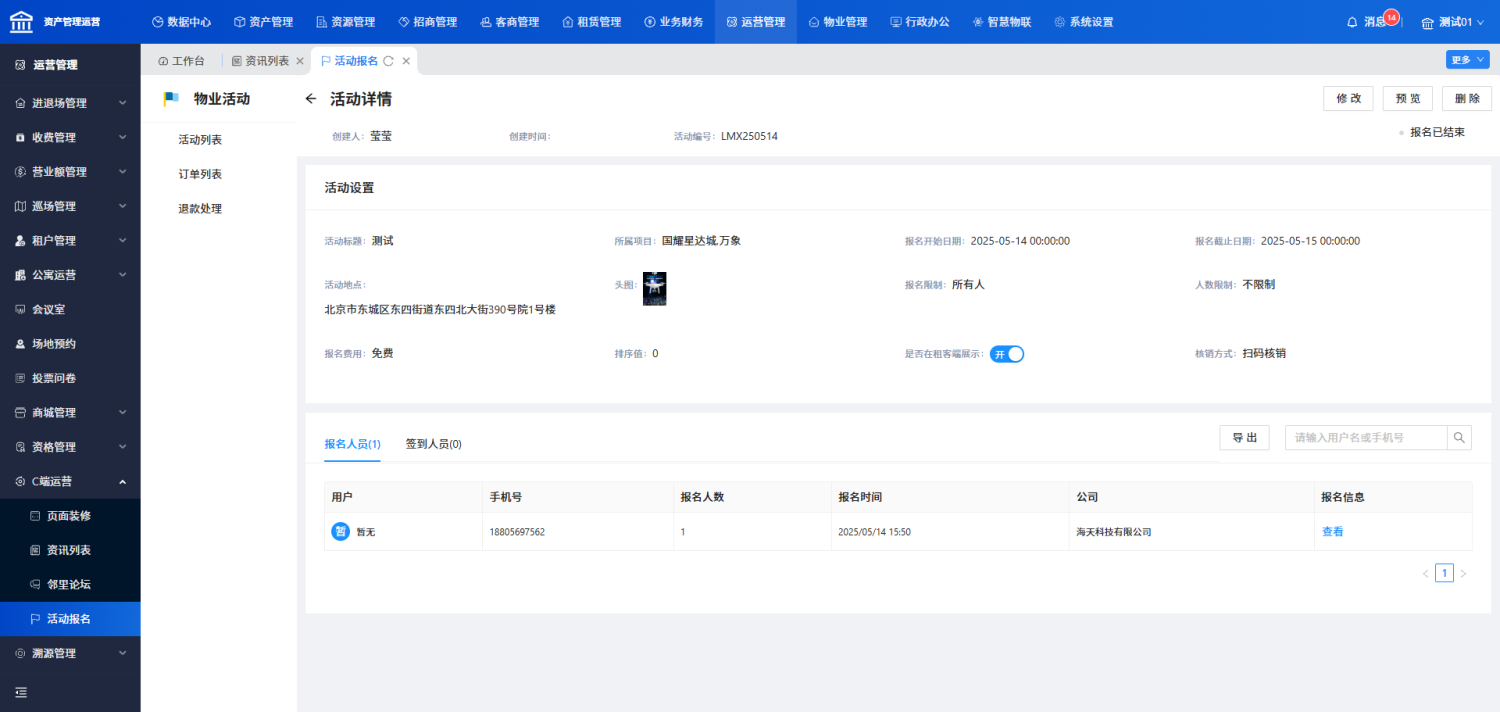The width and height of the screenshot is (1500, 712).
Task: Open 活动列表 in 物业活动 menu
Action: point(200,140)
